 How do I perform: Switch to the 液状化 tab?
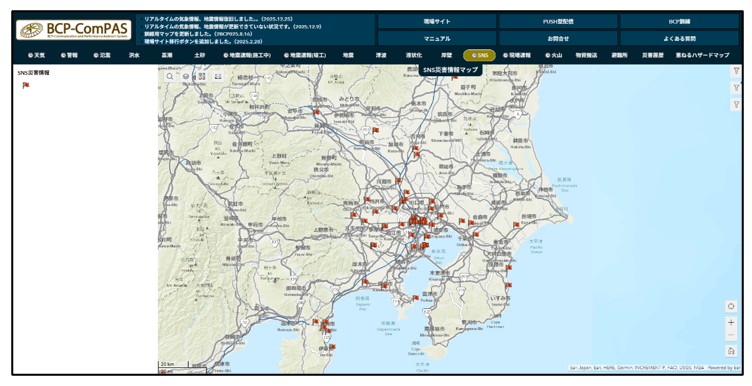point(414,55)
